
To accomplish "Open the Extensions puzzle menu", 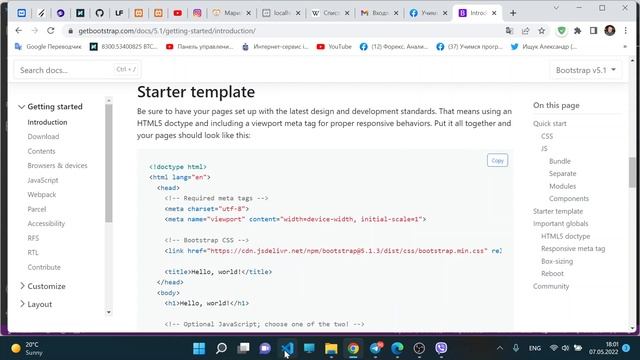I will 578,31.
